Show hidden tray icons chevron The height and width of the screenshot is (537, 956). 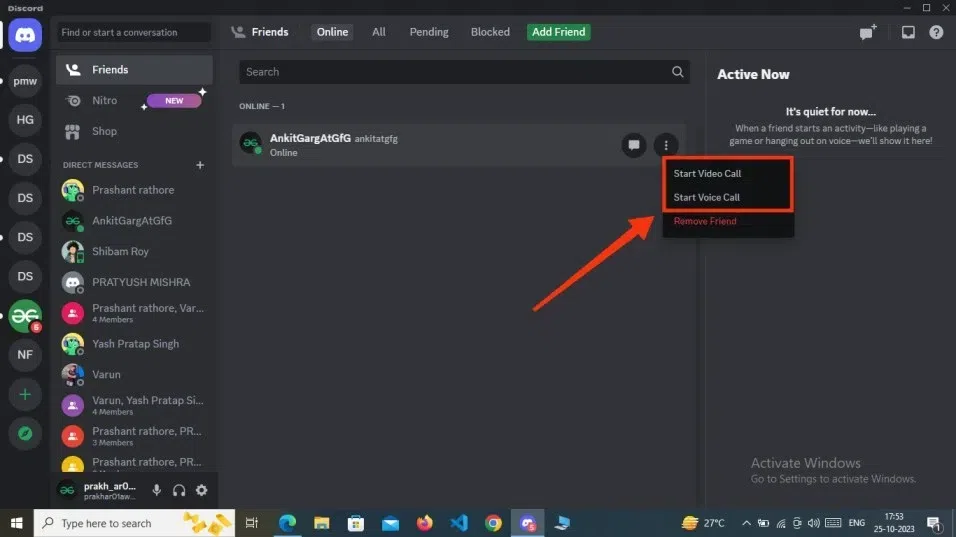coord(746,523)
